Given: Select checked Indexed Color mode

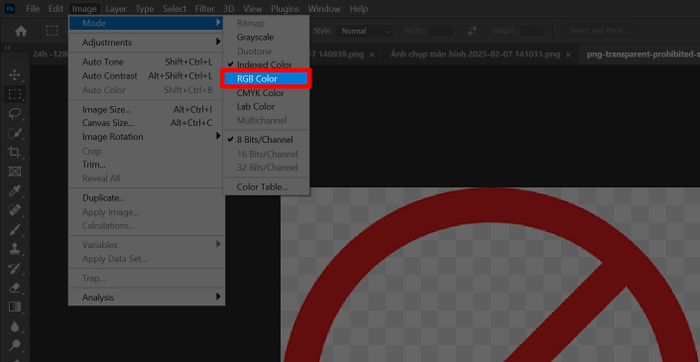Looking at the screenshot, I should click(266, 65).
